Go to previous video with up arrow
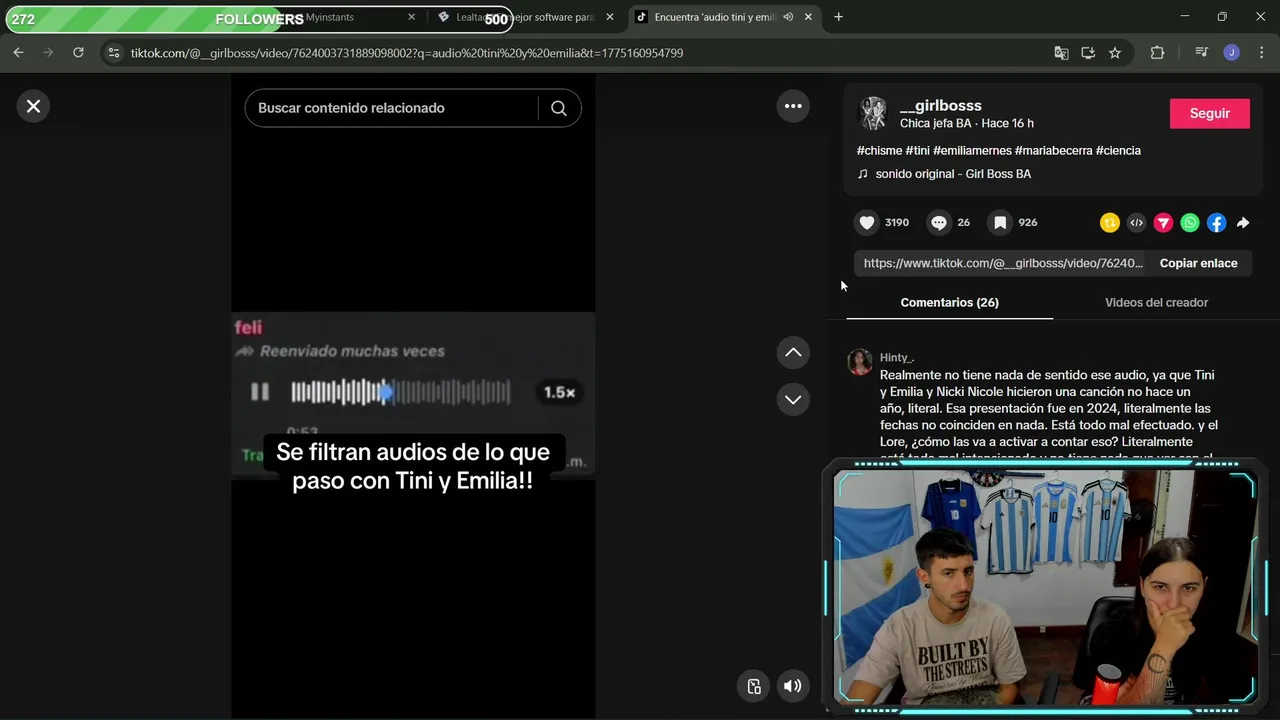The width and height of the screenshot is (1280, 720). [x=793, y=352]
